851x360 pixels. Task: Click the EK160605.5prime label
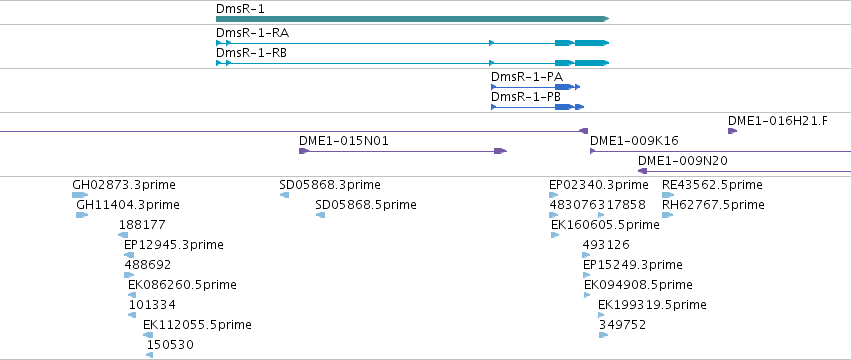tap(605, 225)
